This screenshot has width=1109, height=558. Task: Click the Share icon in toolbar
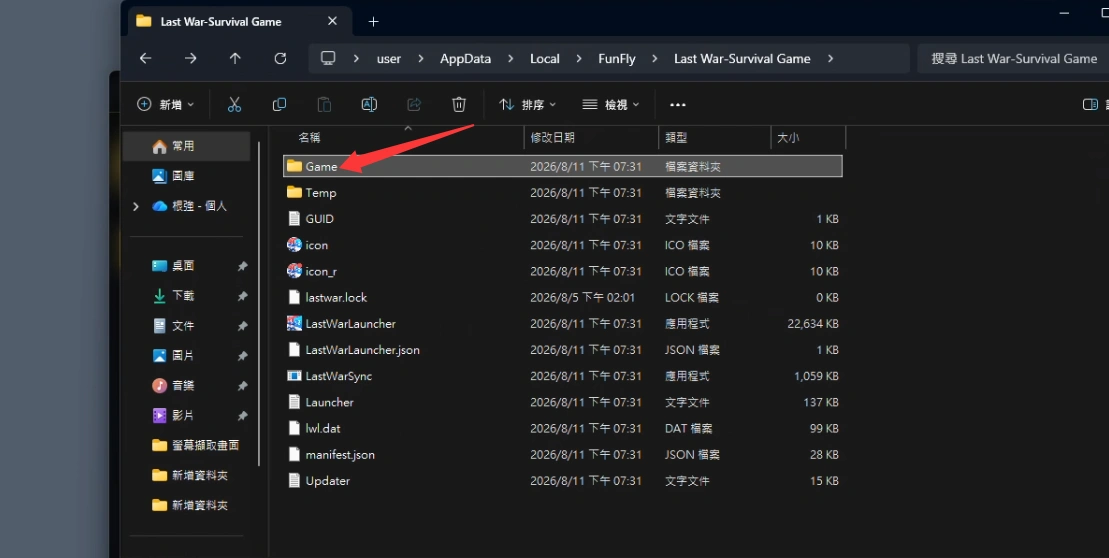coord(414,105)
